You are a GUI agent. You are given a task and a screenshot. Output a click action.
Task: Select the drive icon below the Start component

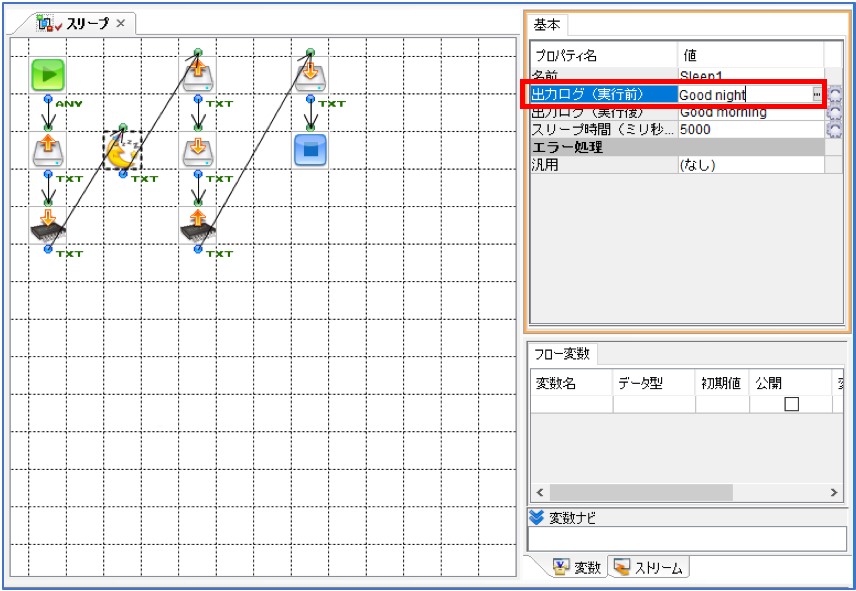click(x=48, y=151)
